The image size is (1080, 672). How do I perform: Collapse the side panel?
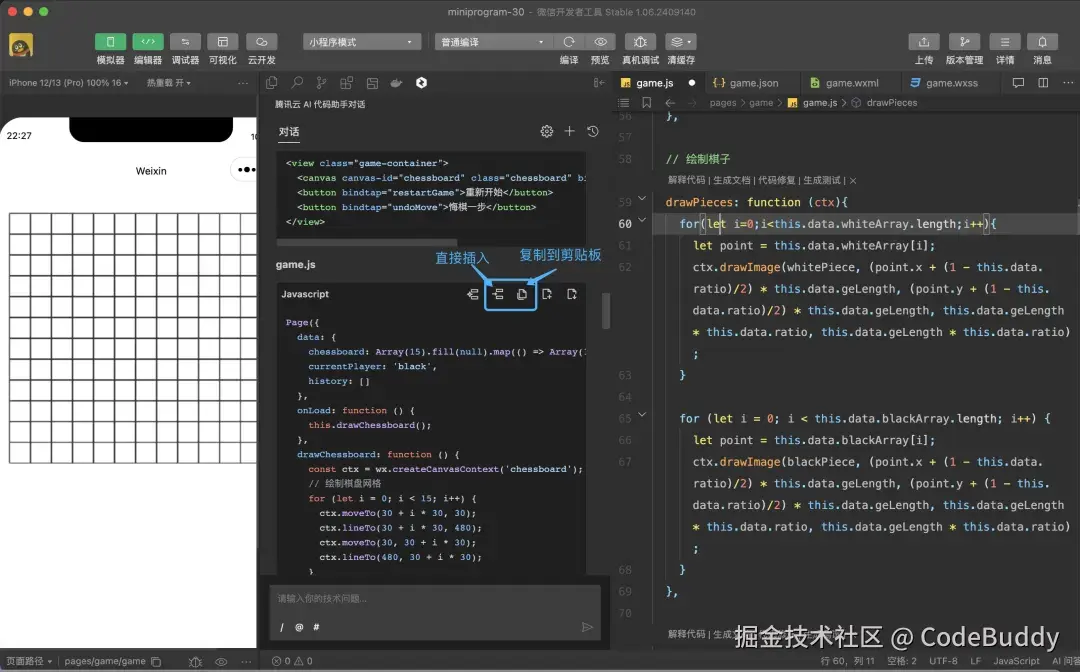pos(599,83)
